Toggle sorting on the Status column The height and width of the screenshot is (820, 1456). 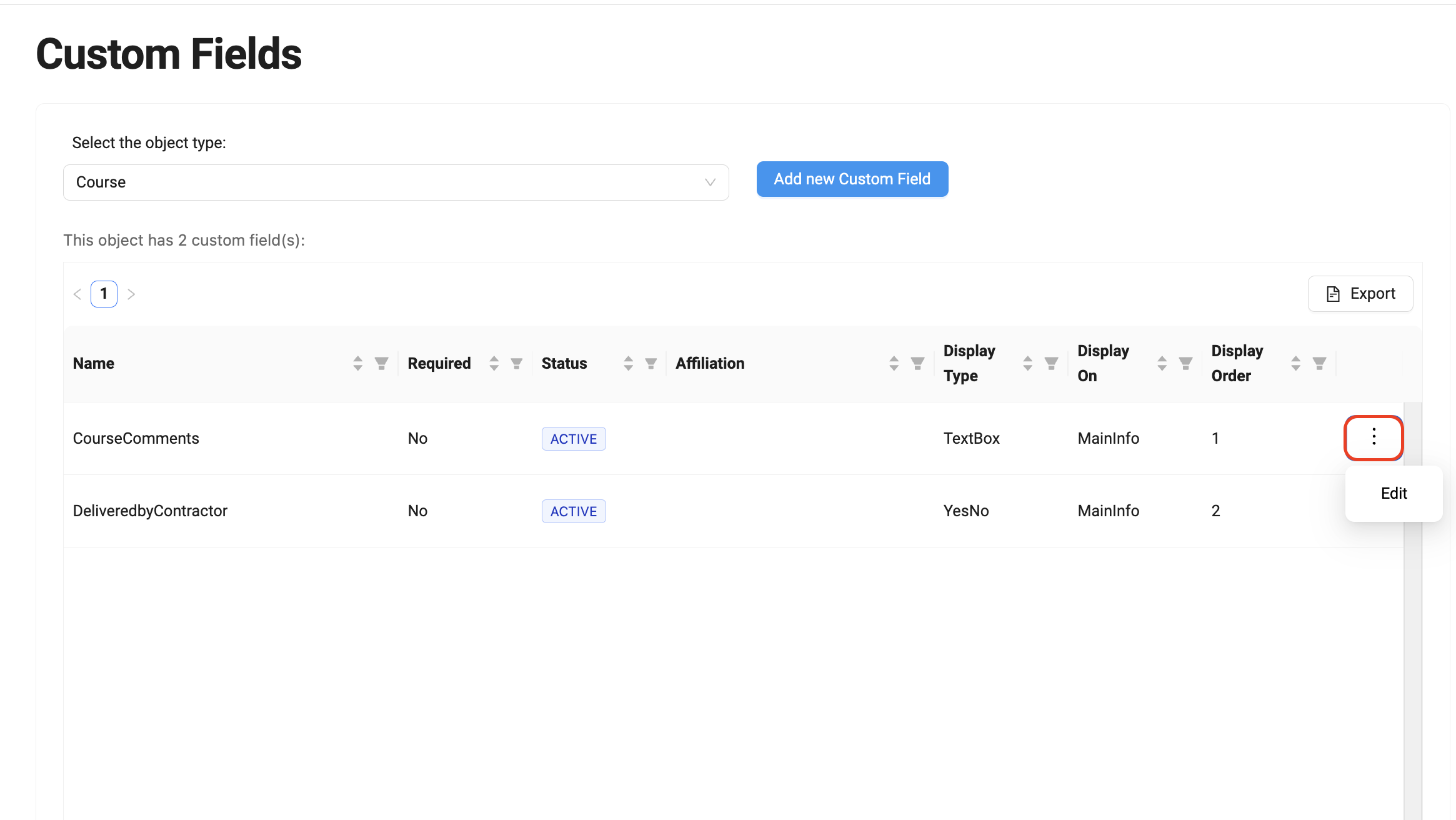[628, 363]
